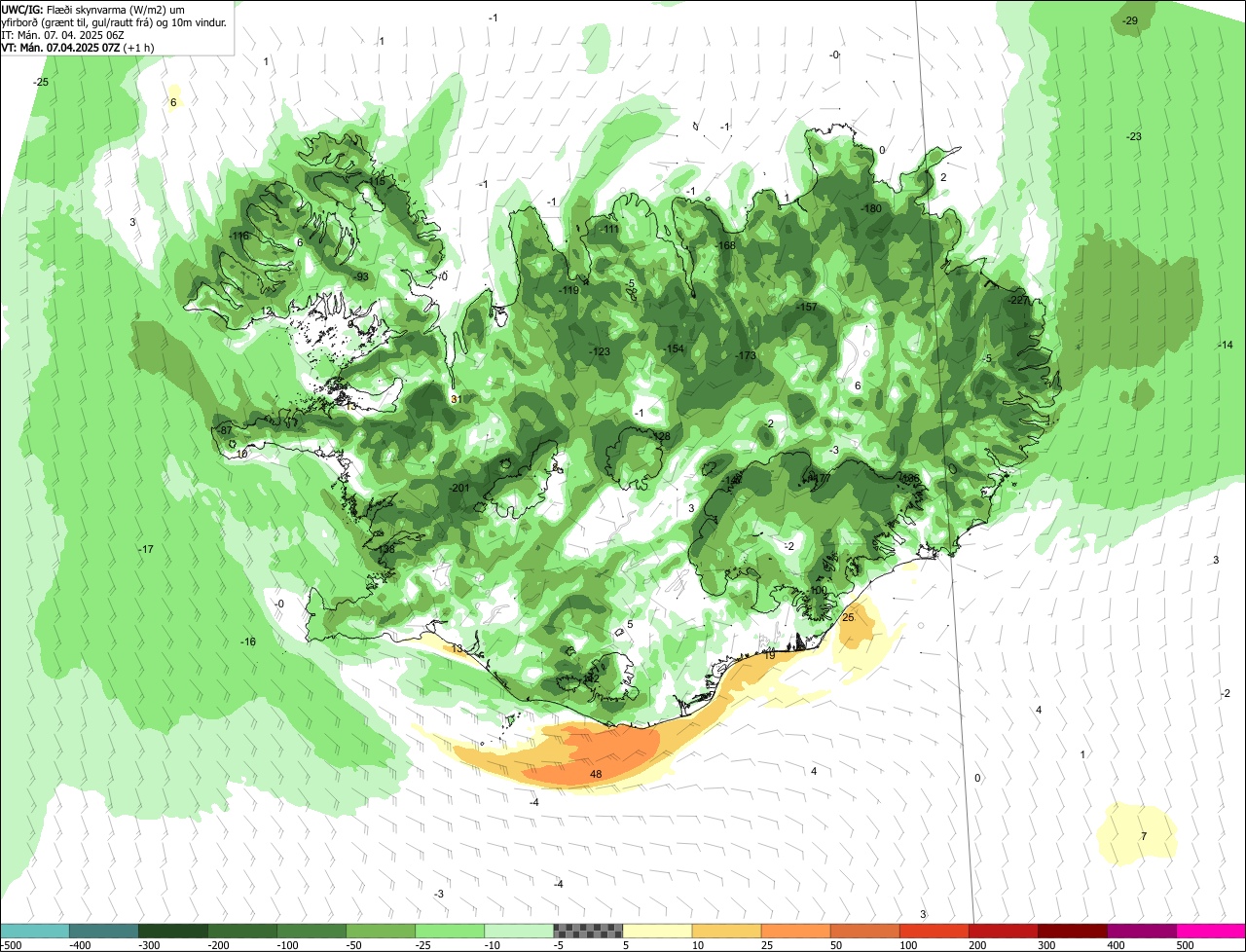Click the 7 value in the yellow patch
Viewport: 1246px width, 952px height.
1144,836
